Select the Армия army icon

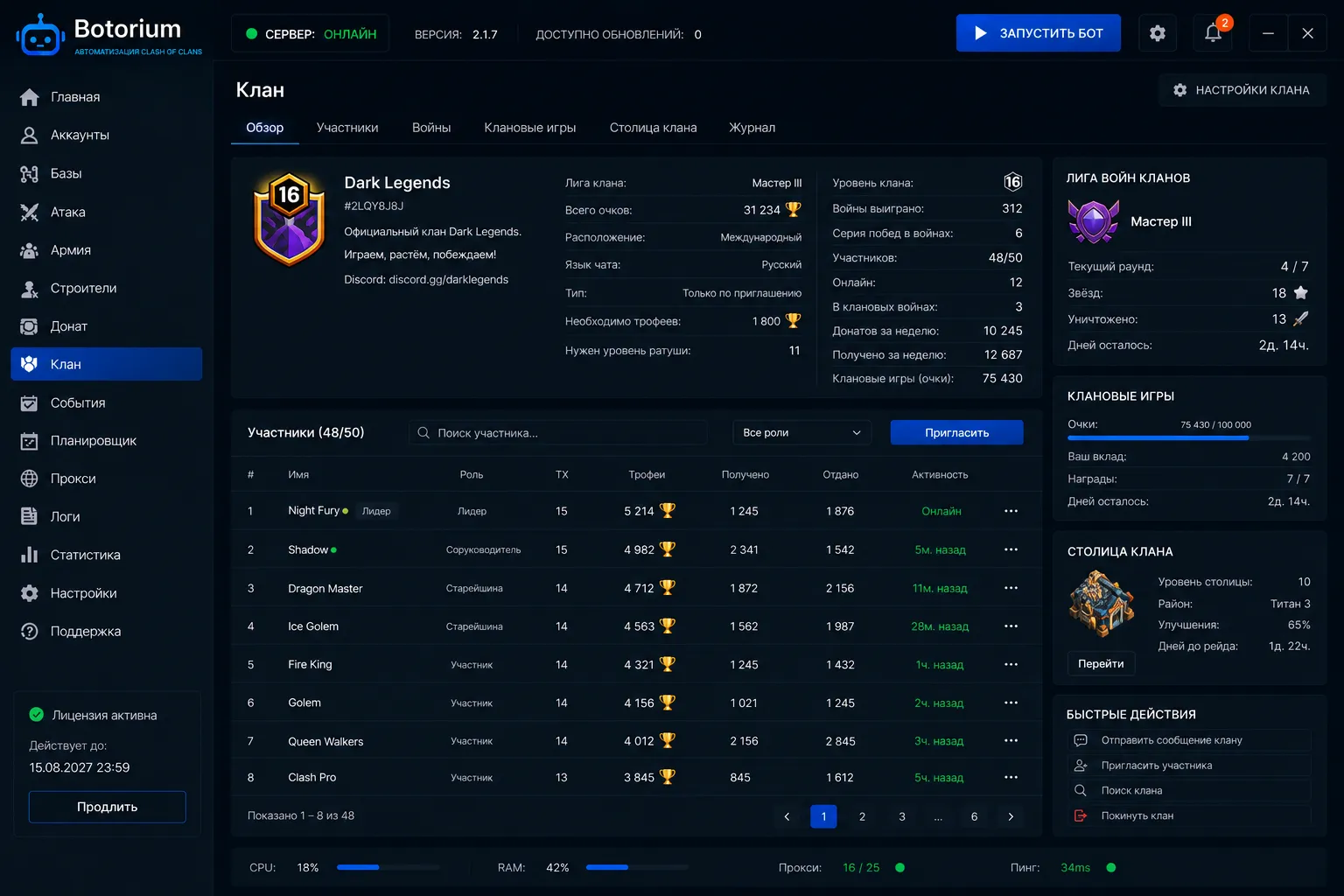pyautogui.click(x=29, y=250)
